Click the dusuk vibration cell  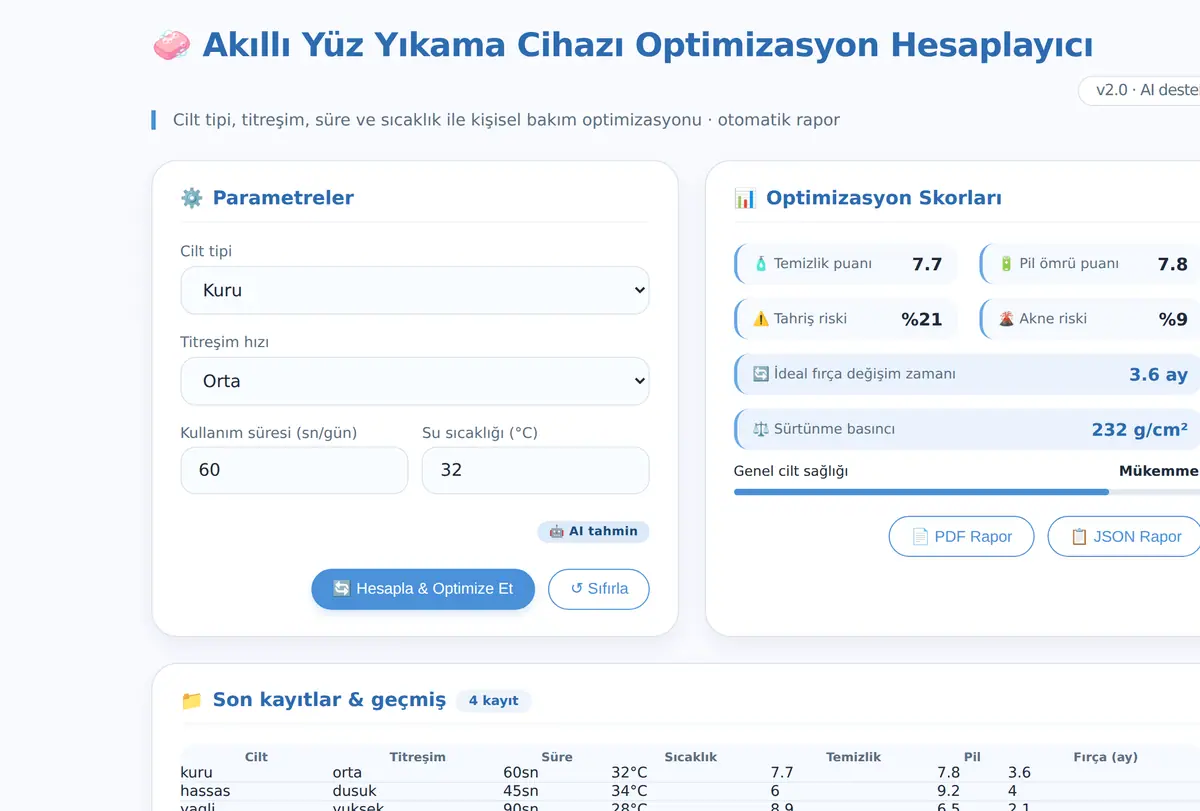coord(354,791)
